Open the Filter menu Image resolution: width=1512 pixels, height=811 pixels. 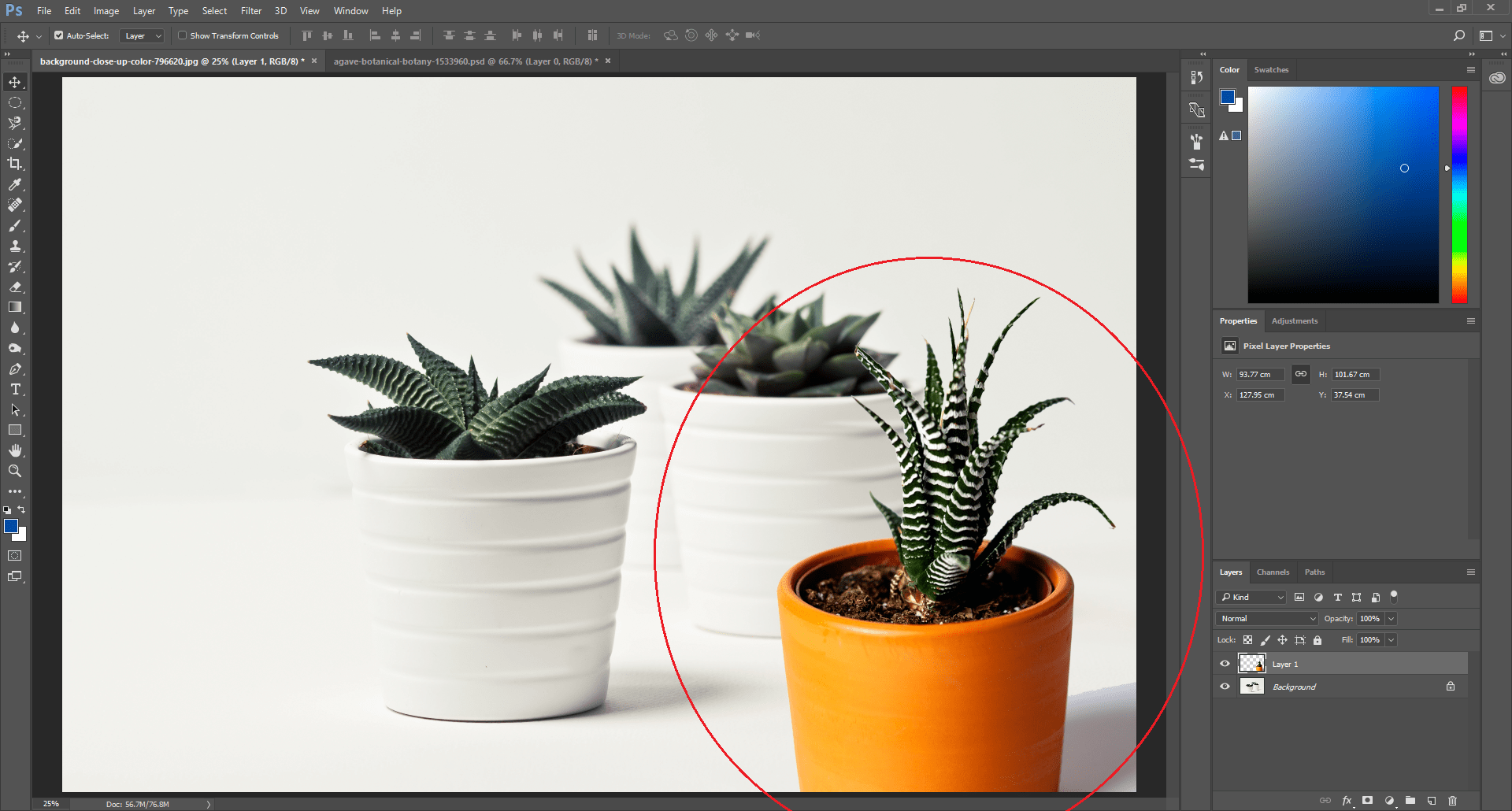(251, 11)
